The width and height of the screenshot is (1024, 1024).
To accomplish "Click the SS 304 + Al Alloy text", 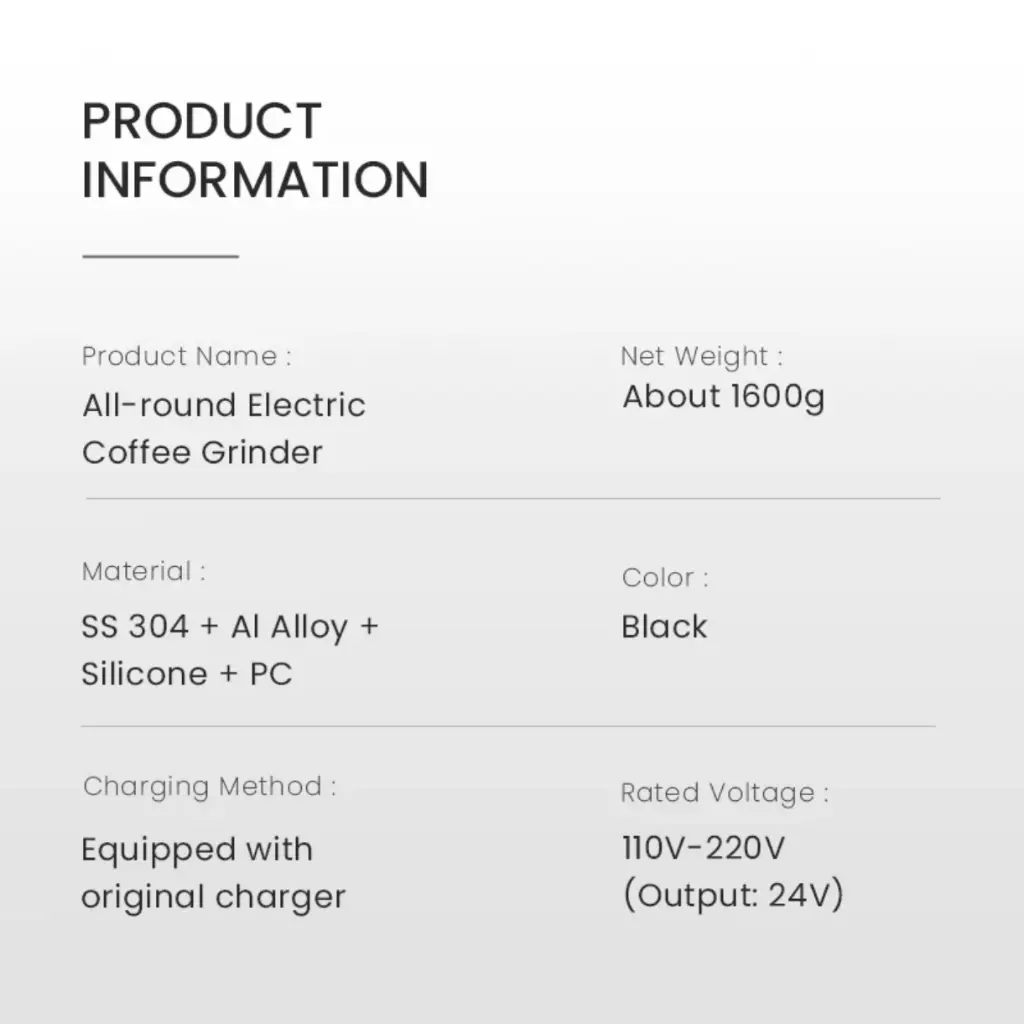I will [x=230, y=627].
